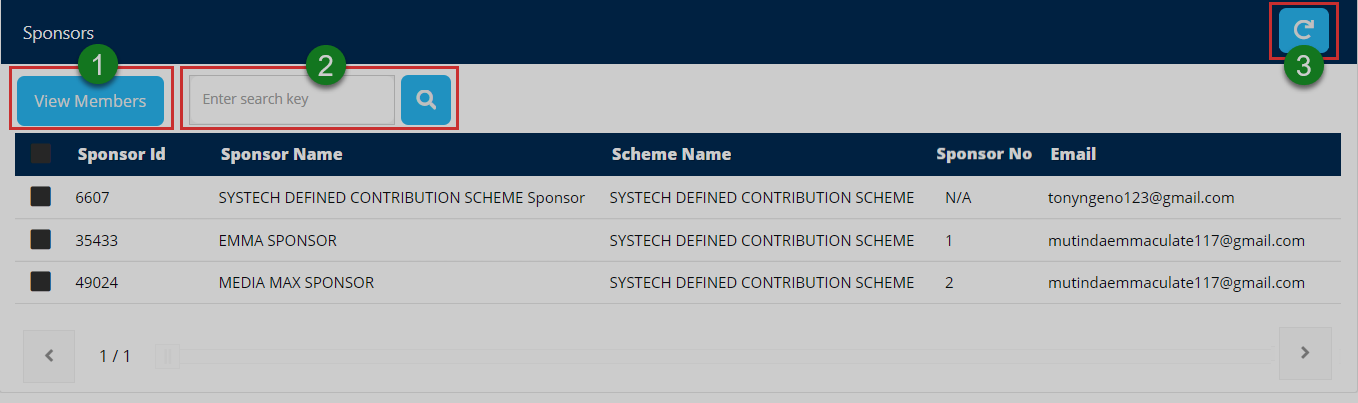This screenshot has height=403, width=1358.
Task: Click the Sponsors panel title
Action: 58,33
